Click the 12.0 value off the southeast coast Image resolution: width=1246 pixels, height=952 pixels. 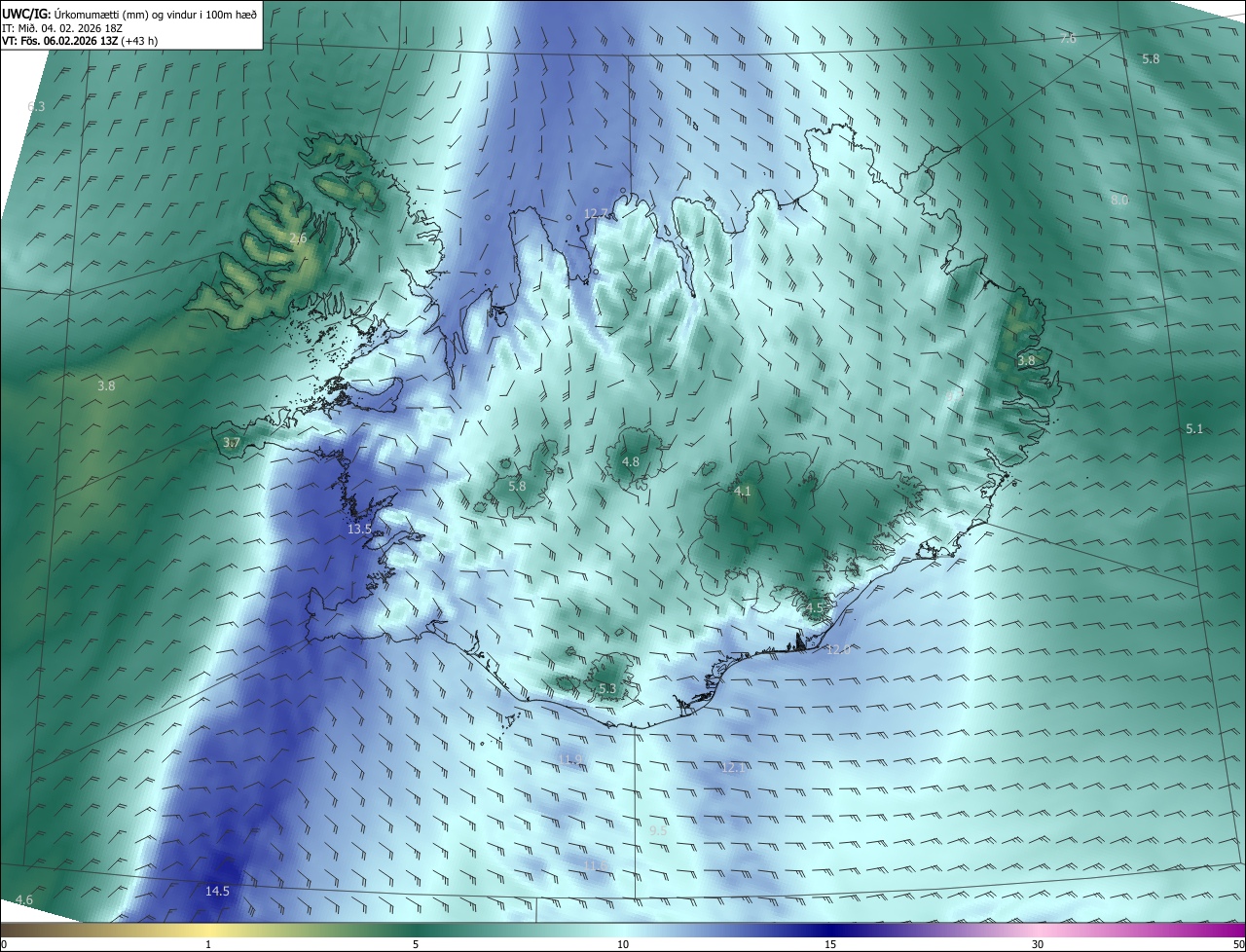click(x=838, y=648)
